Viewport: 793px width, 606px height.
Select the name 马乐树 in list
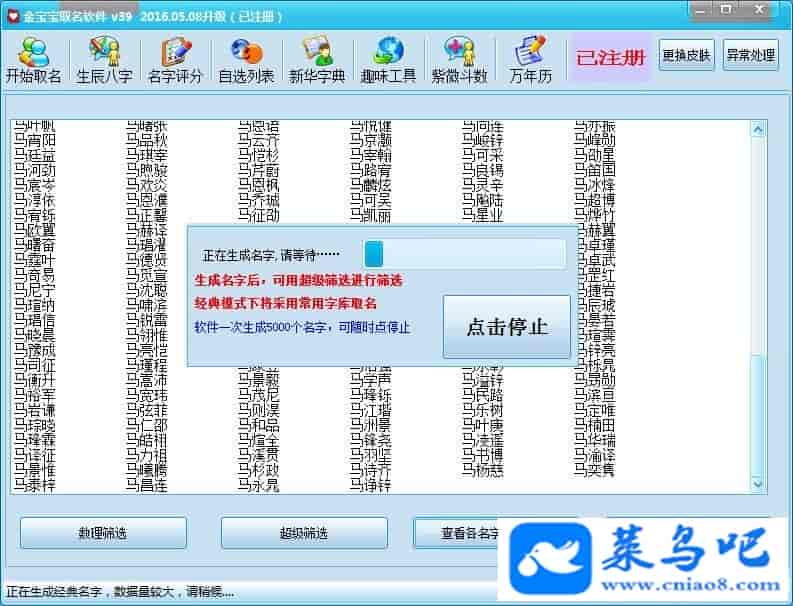(482, 410)
